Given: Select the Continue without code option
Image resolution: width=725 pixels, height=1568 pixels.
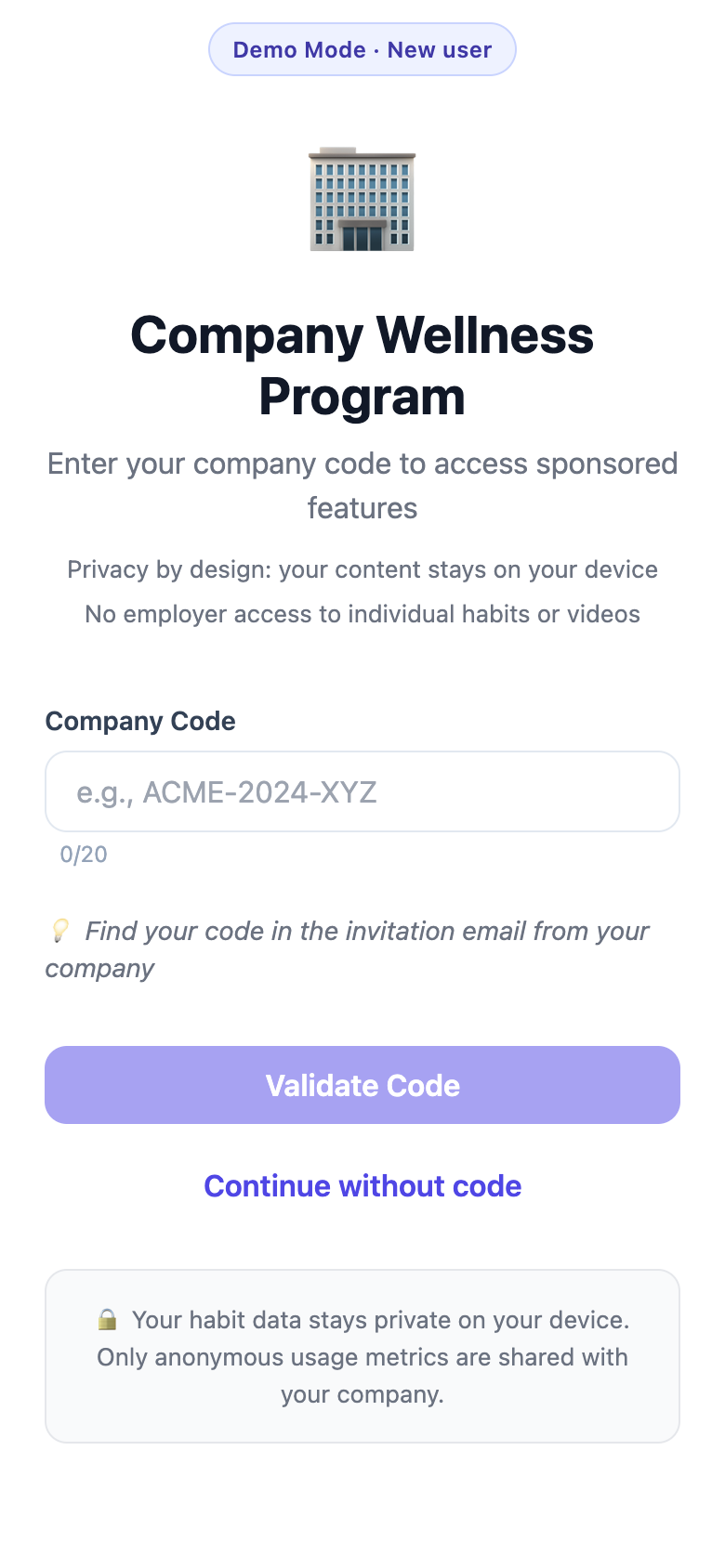Looking at the screenshot, I should click(362, 1186).
